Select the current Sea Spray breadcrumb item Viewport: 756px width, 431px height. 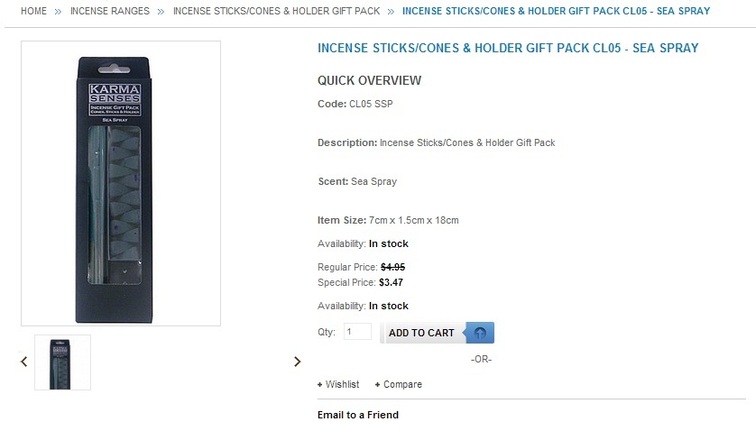[556, 11]
